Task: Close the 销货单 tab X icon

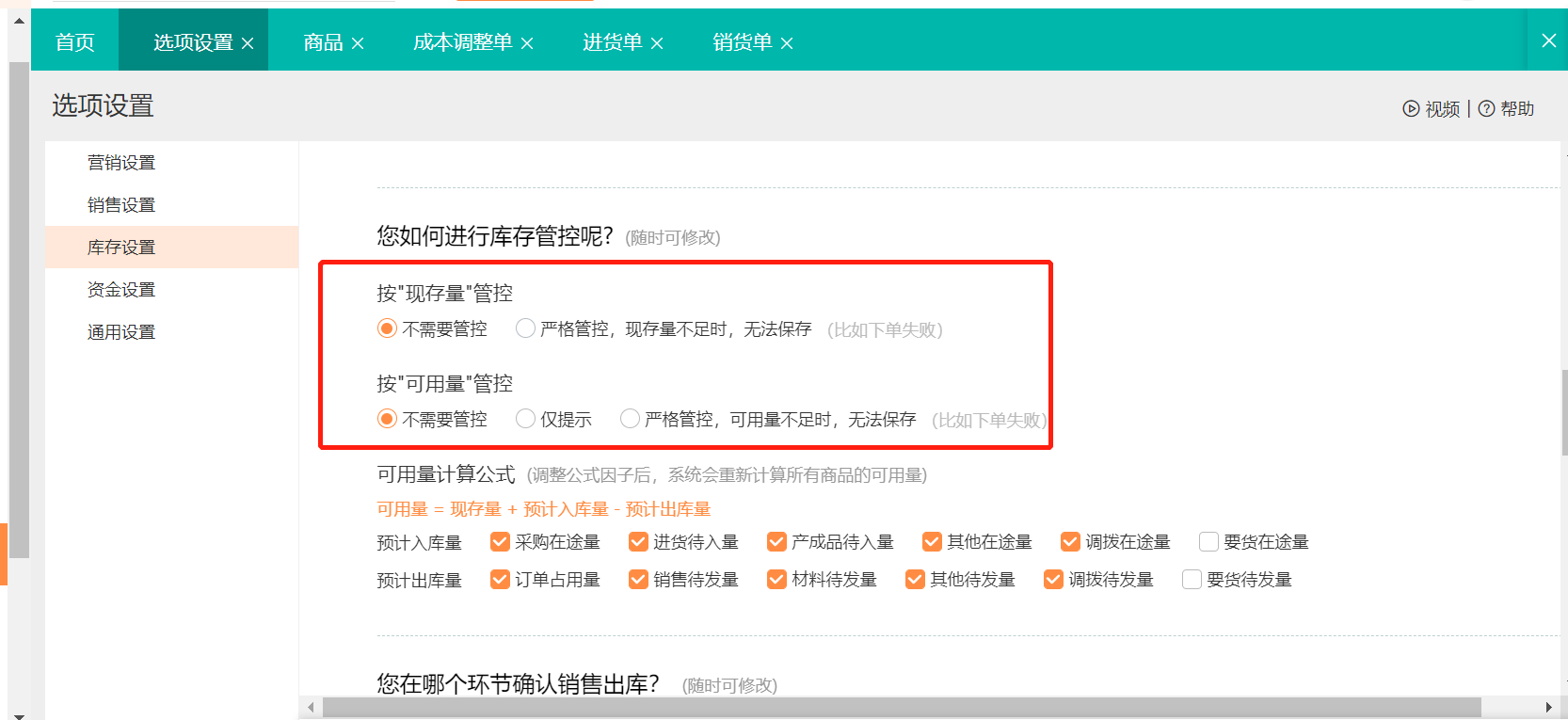Action: (787, 43)
